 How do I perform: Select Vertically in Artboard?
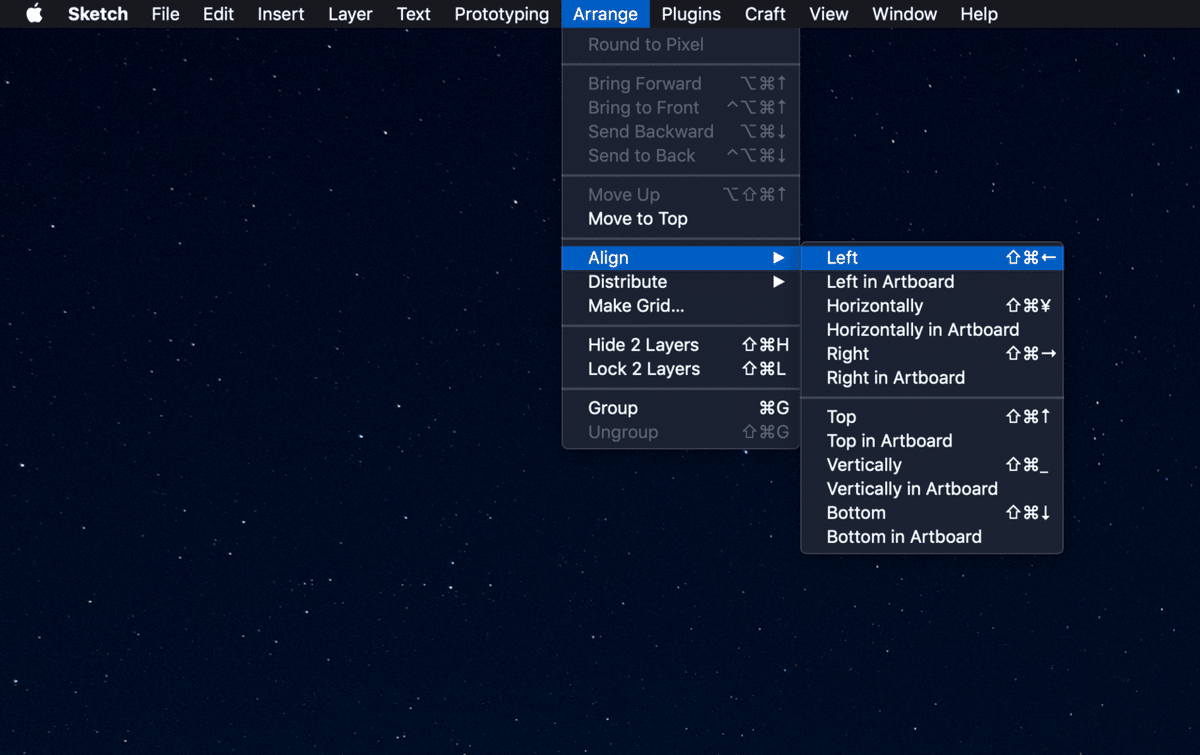[932, 489]
